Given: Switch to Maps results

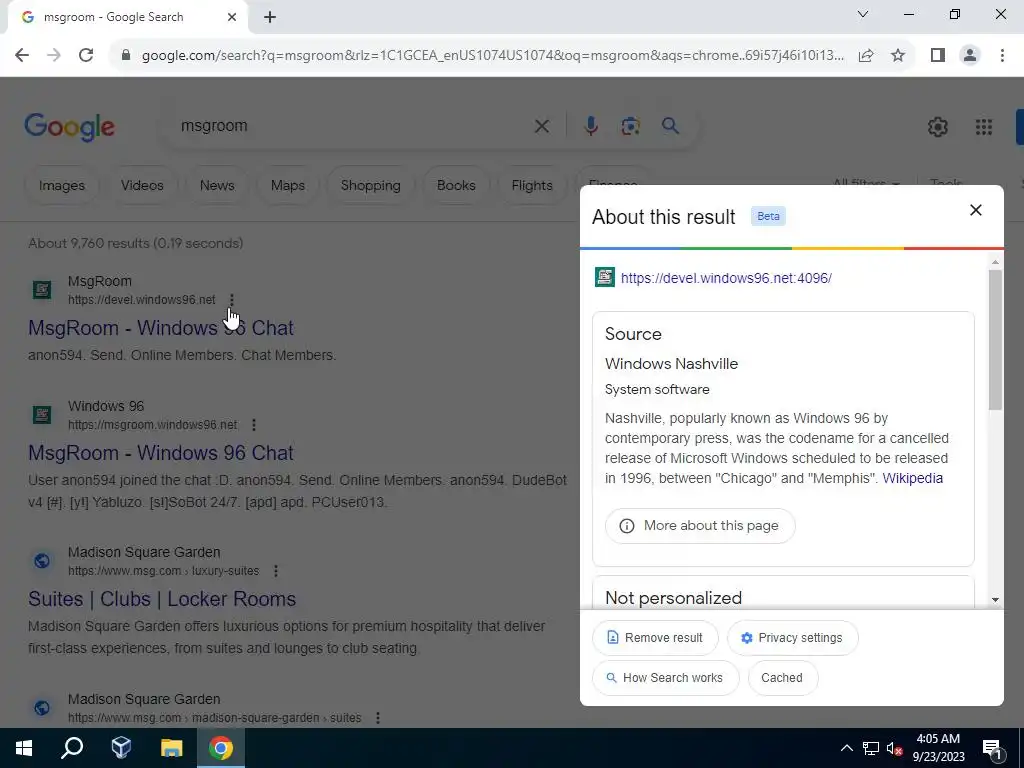Looking at the screenshot, I should point(288,185).
